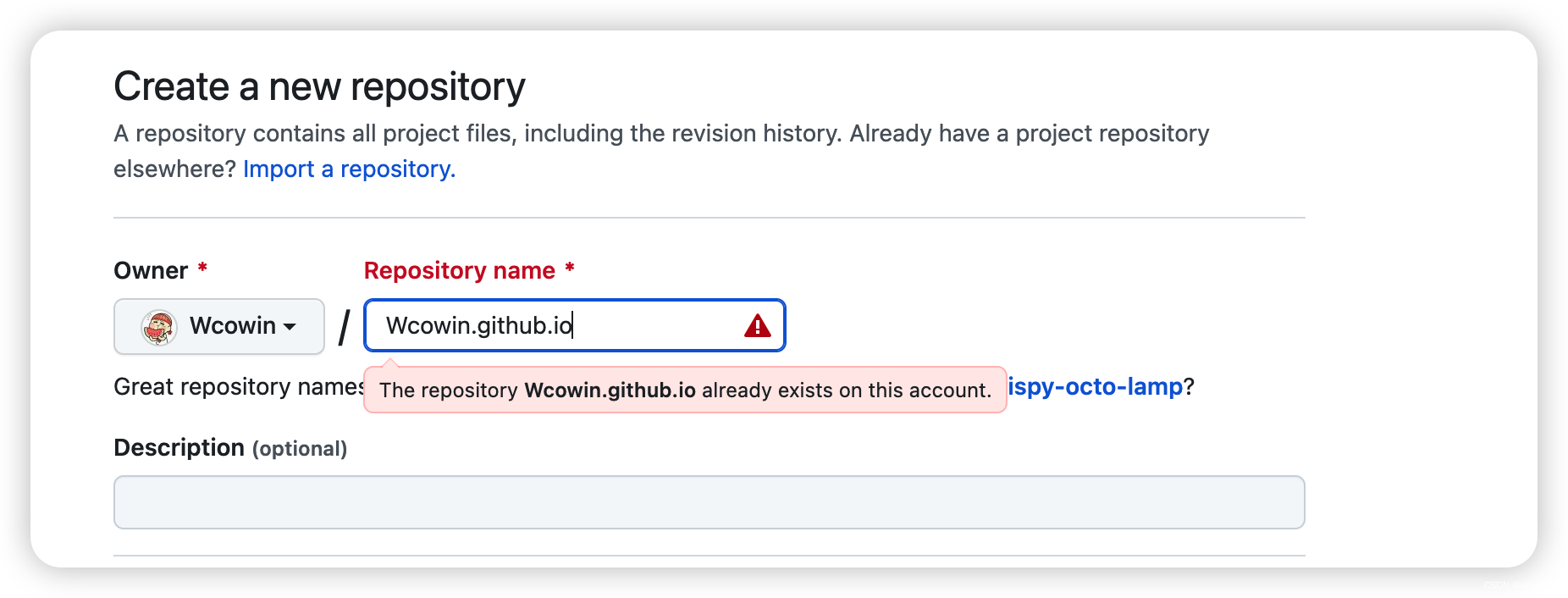Click the red asterisk beside Repository name
The width and height of the screenshot is (1568, 598).
571,269
